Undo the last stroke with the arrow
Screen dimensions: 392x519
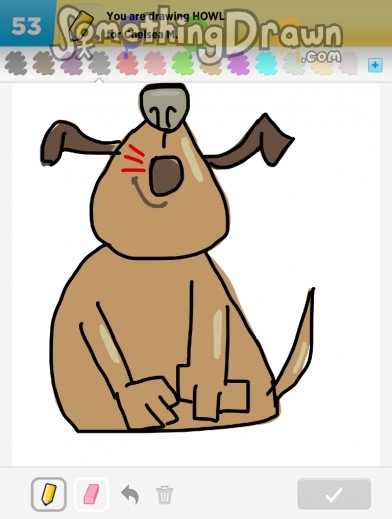coord(130,494)
